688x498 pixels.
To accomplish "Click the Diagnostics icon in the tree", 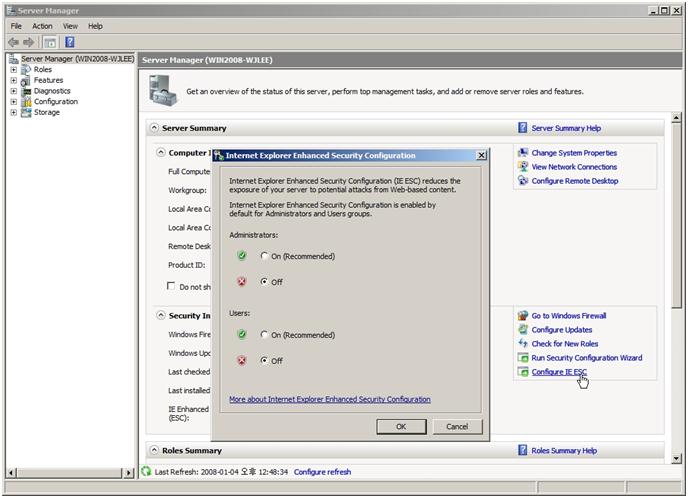I will pos(26,91).
